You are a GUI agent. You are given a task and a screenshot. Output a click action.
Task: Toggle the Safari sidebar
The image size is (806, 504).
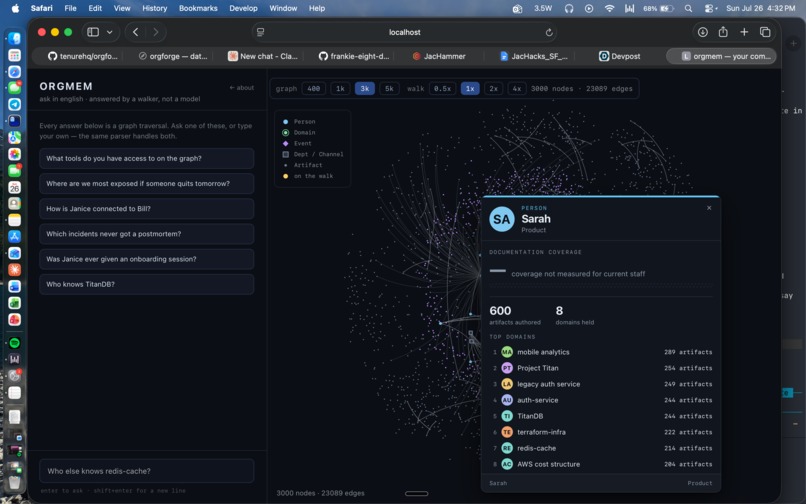93,32
